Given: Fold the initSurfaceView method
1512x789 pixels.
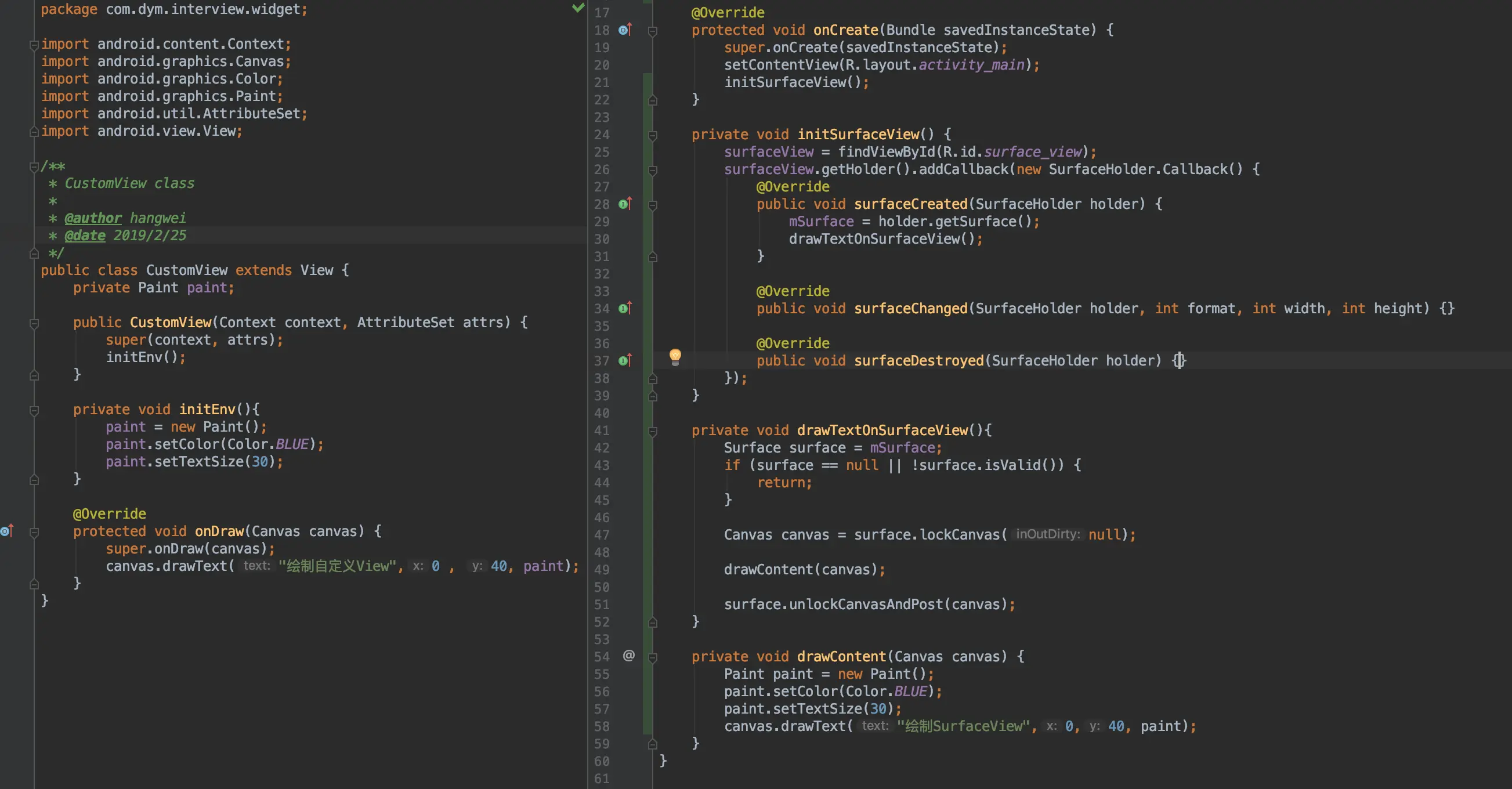Looking at the screenshot, I should [x=653, y=136].
